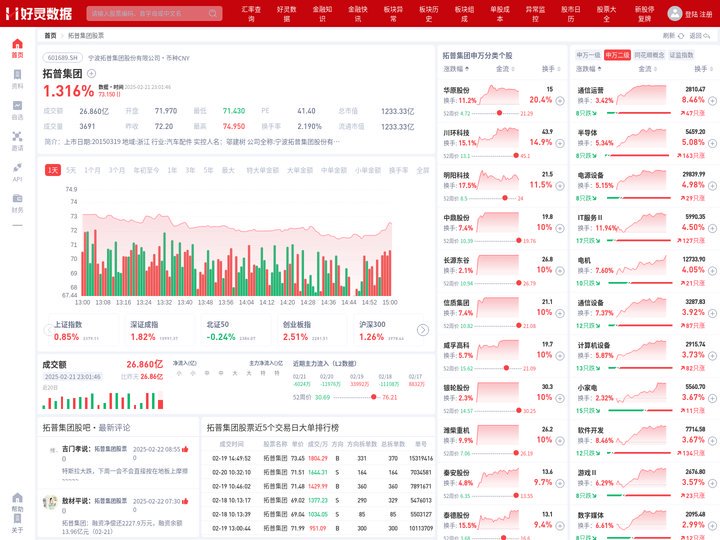Open the 帮助 help icon at the sidebar bottom
The width and height of the screenshot is (720, 540).
pyautogui.click(x=17, y=498)
